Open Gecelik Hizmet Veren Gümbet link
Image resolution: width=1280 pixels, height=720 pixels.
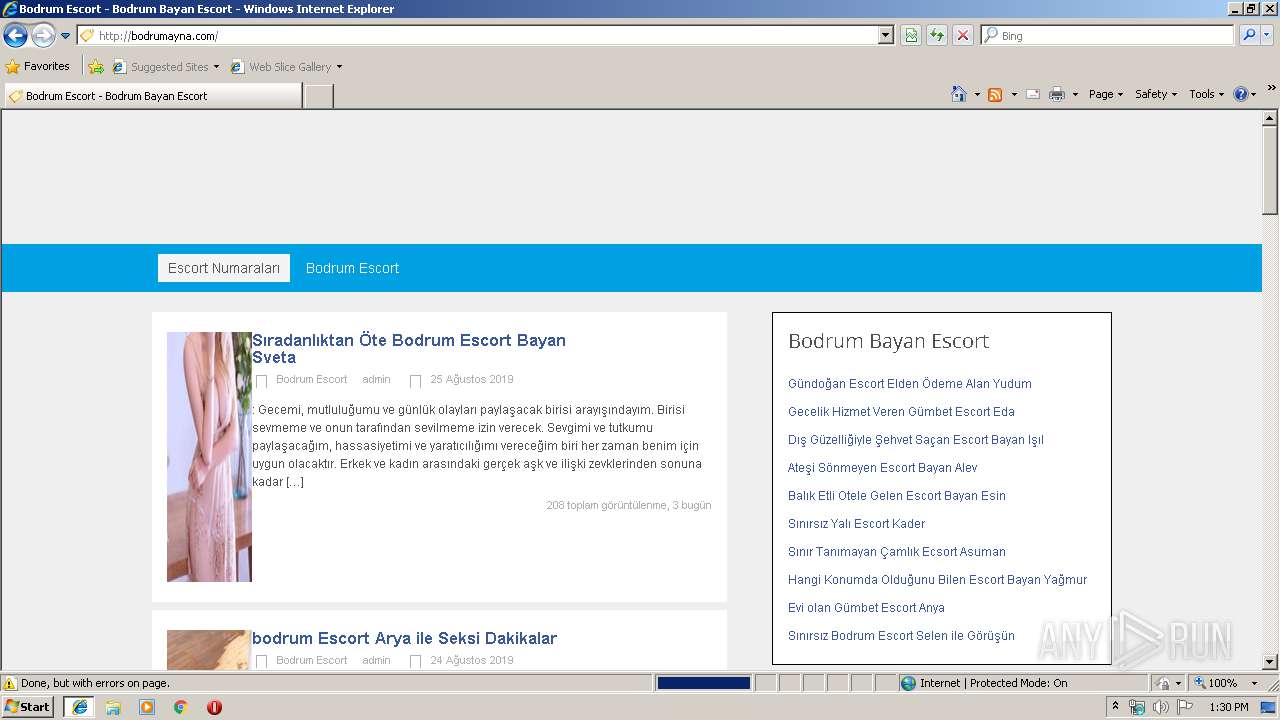coord(901,412)
